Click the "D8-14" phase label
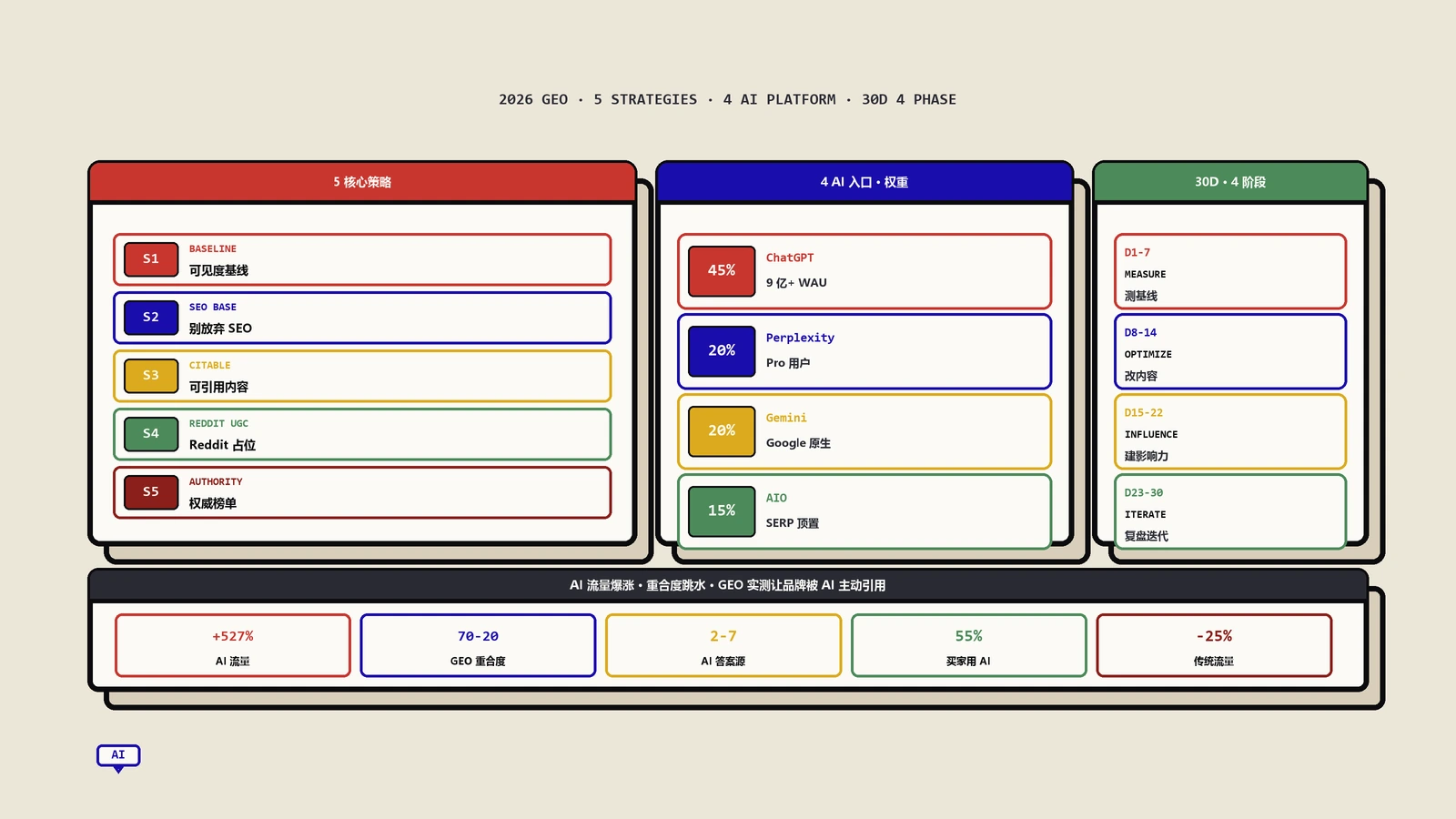The height and width of the screenshot is (819, 1456). pyautogui.click(x=1140, y=333)
